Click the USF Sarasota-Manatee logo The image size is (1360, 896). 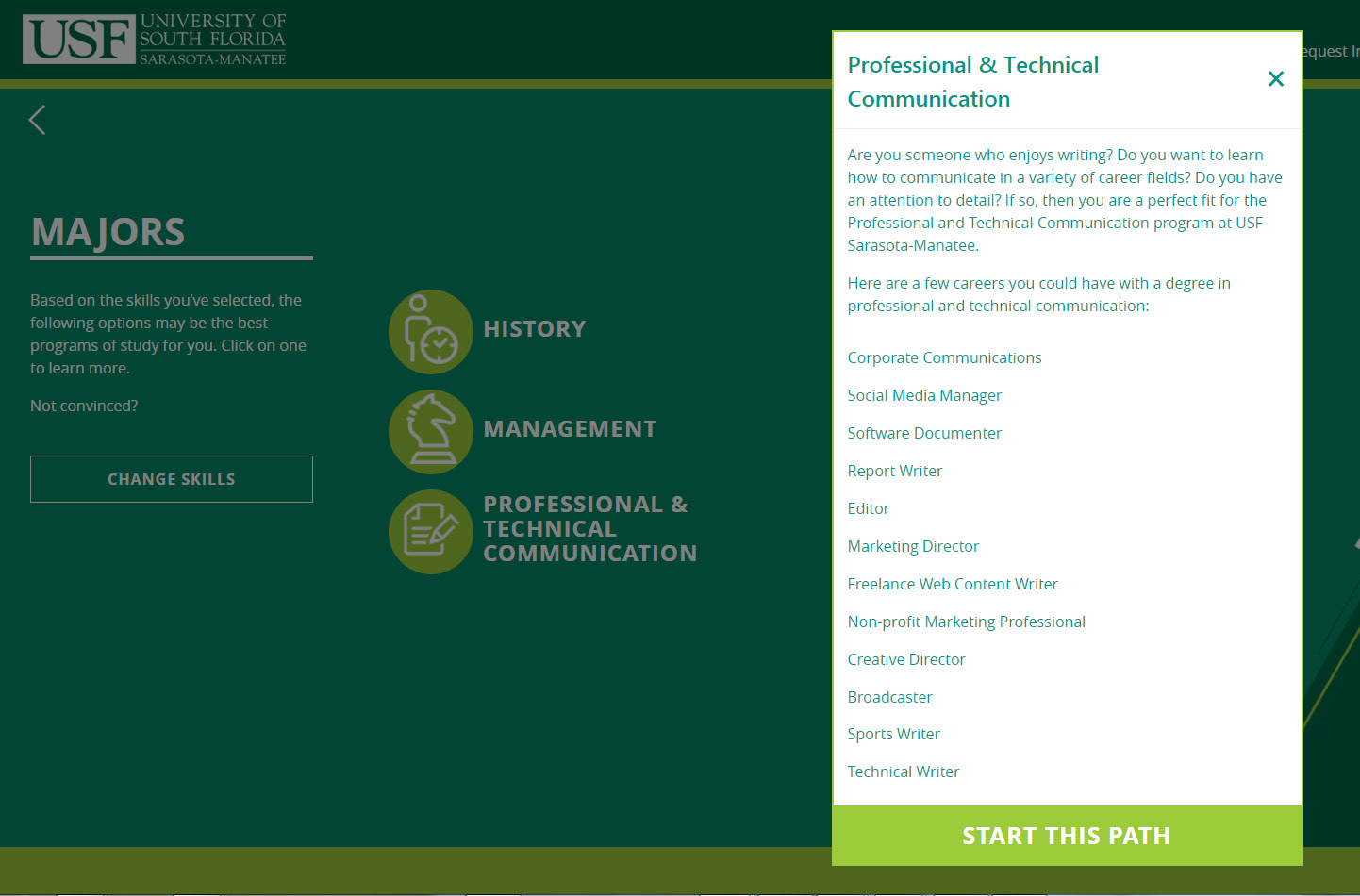pyautogui.click(x=155, y=39)
